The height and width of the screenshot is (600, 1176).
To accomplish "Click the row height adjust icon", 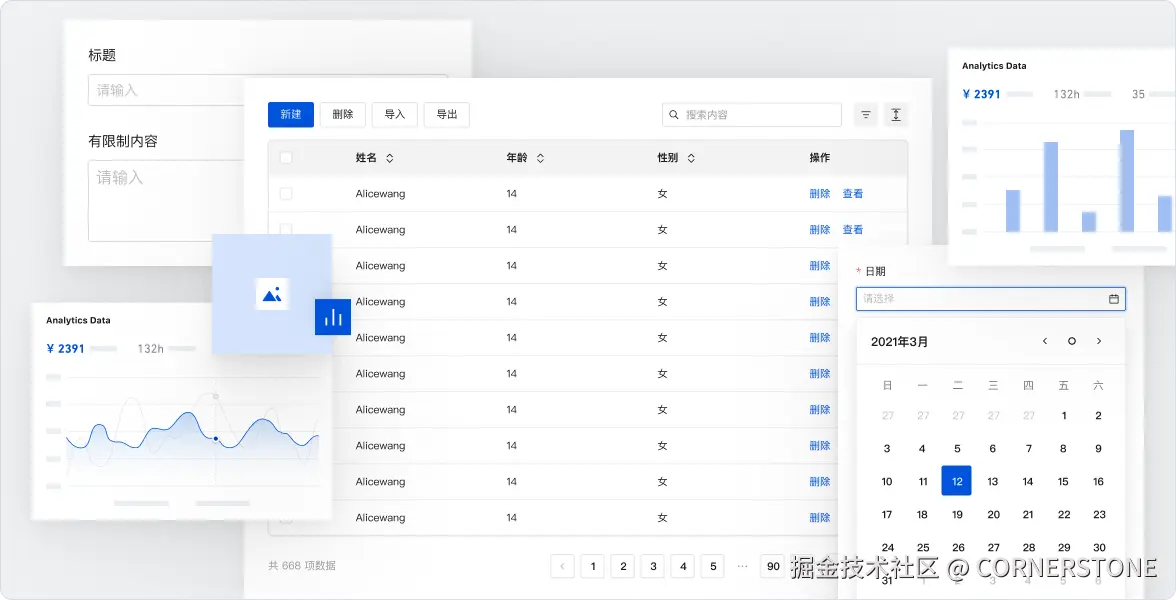I will pyautogui.click(x=896, y=115).
